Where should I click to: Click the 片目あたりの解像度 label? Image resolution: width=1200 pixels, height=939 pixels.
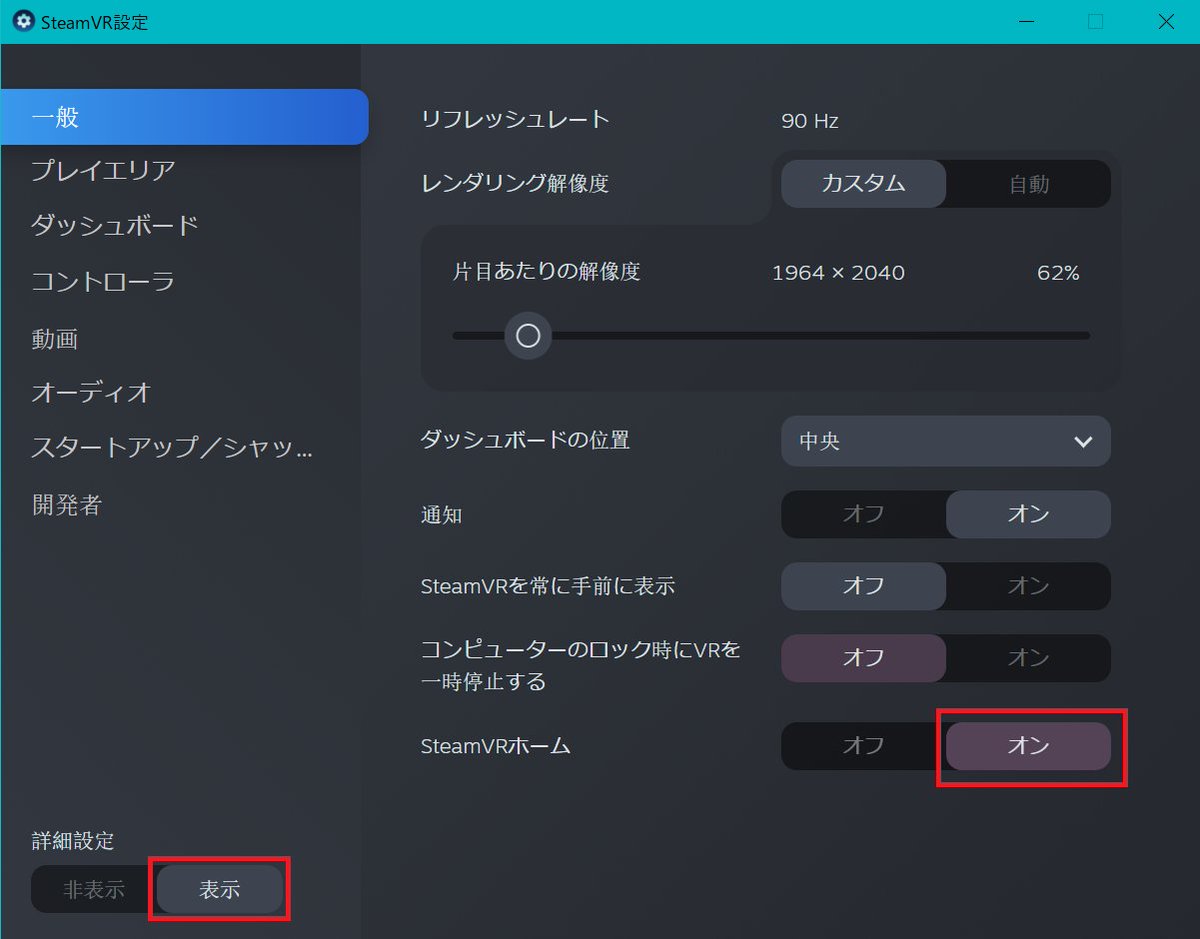tap(546, 271)
